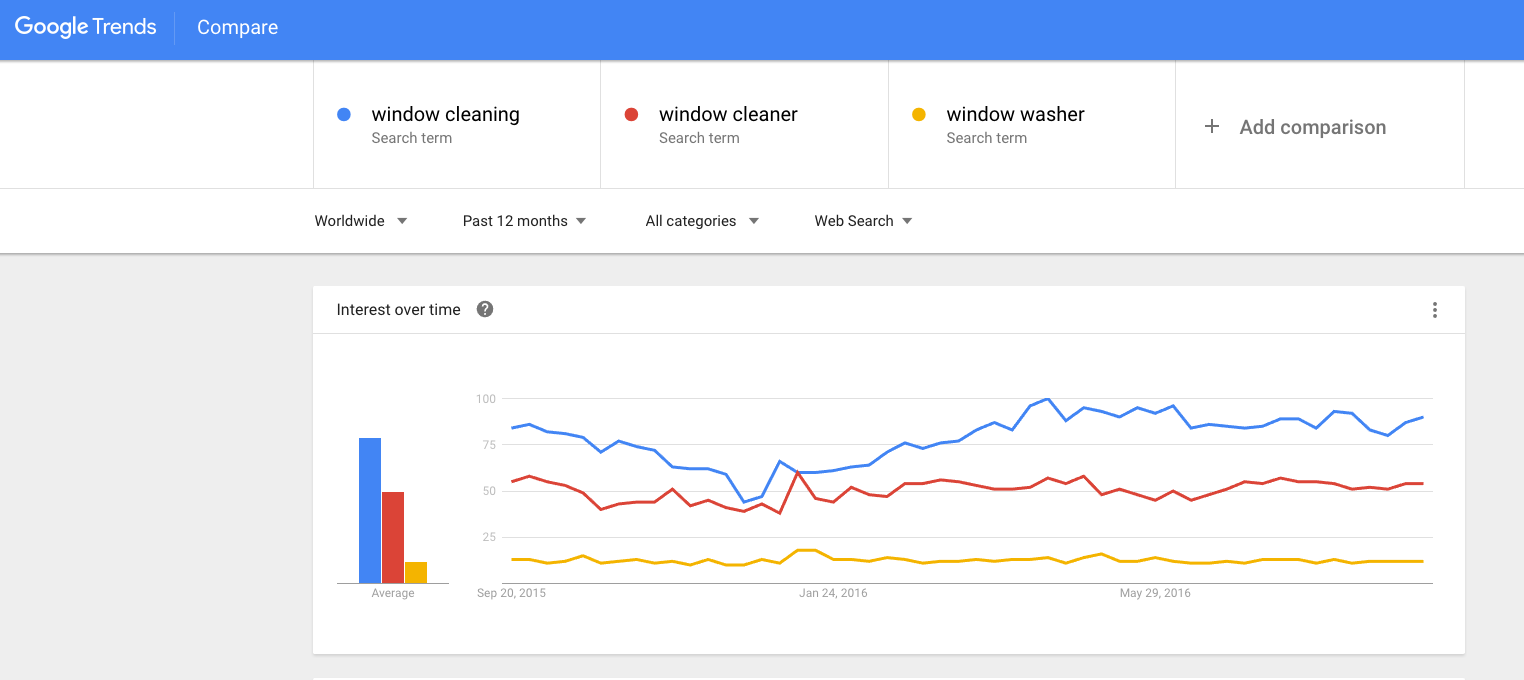Edit the window cleaner search term
Screen dimensions: 1524x680
click(744, 124)
